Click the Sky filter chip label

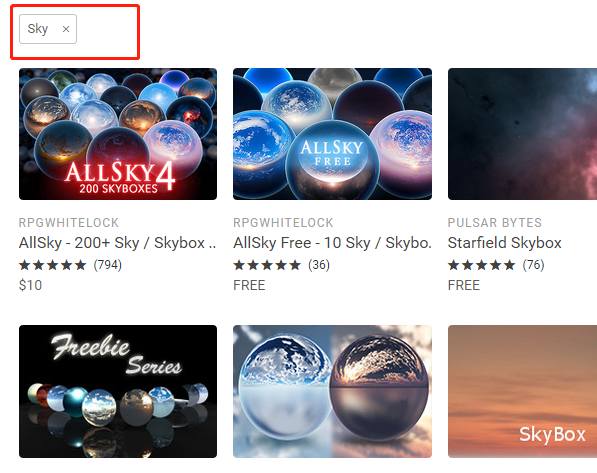(38, 29)
